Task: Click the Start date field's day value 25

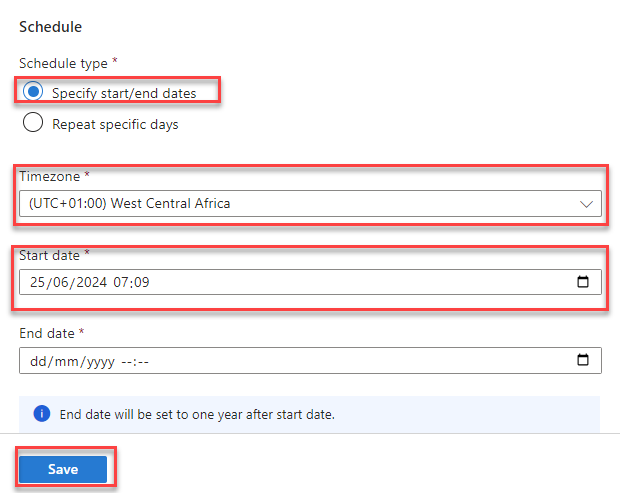Action: (38, 282)
